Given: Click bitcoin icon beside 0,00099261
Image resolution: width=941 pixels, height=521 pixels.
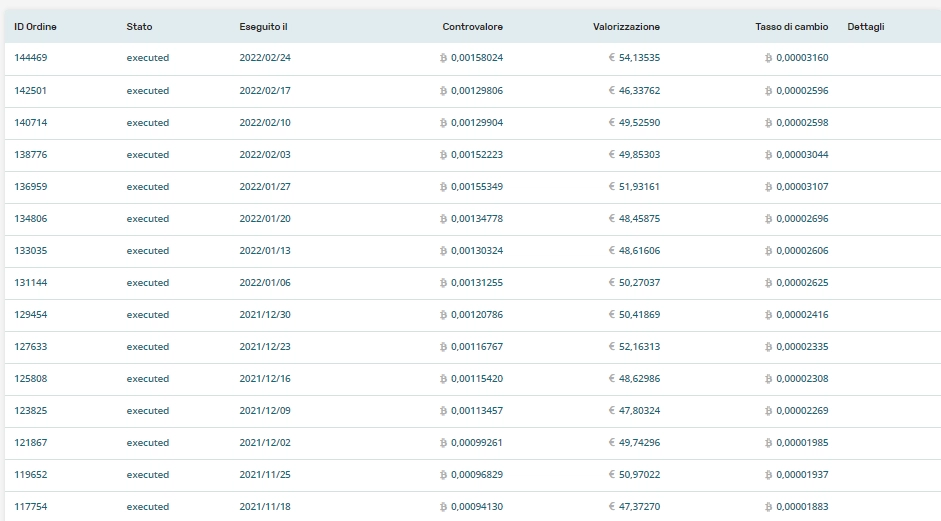Looking at the screenshot, I should tap(443, 443).
